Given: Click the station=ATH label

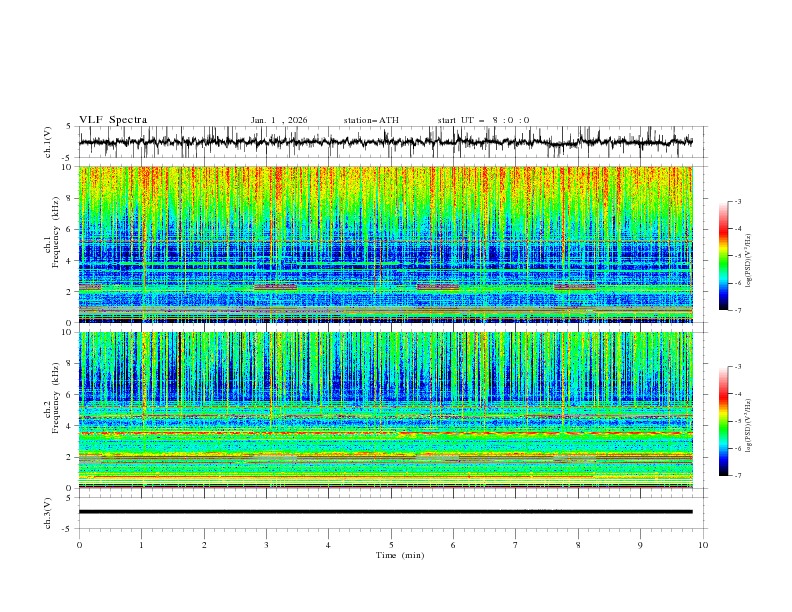Looking at the screenshot, I should pyautogui.click(x=371, y=120).
